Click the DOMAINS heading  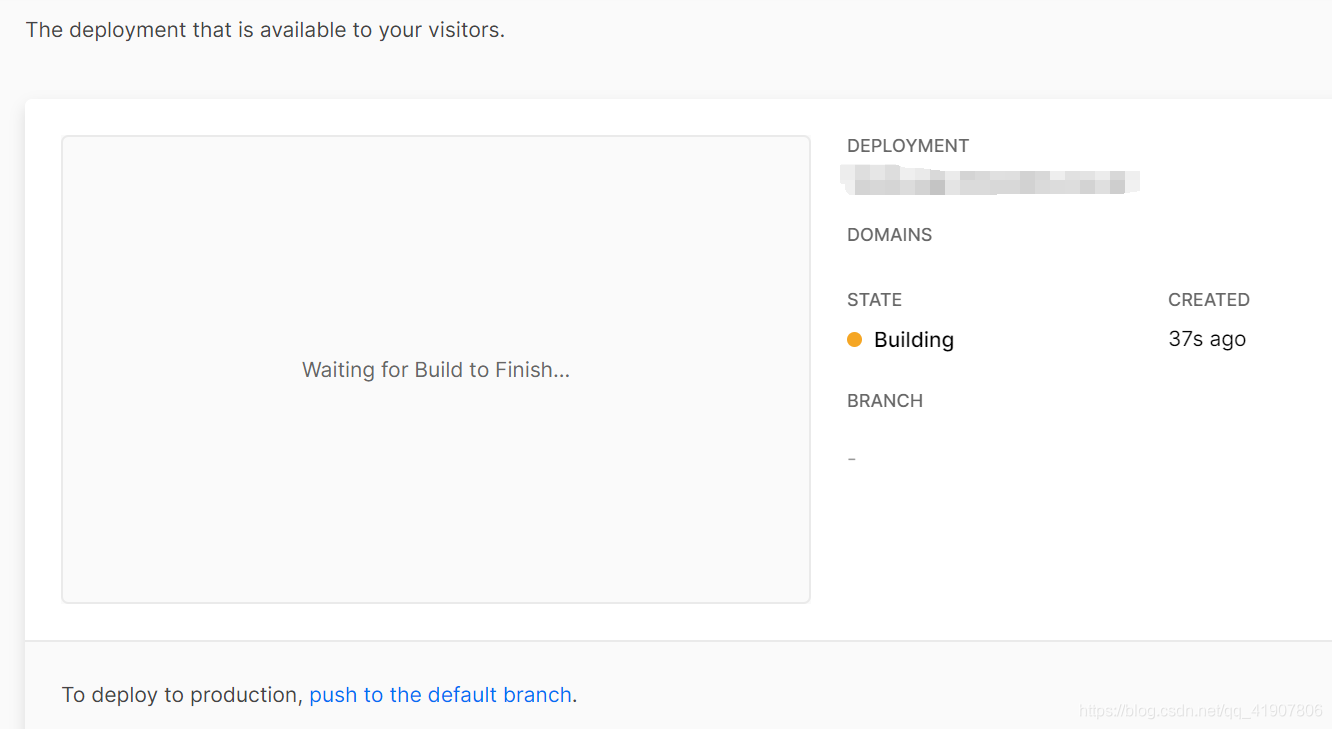point(890,235)
